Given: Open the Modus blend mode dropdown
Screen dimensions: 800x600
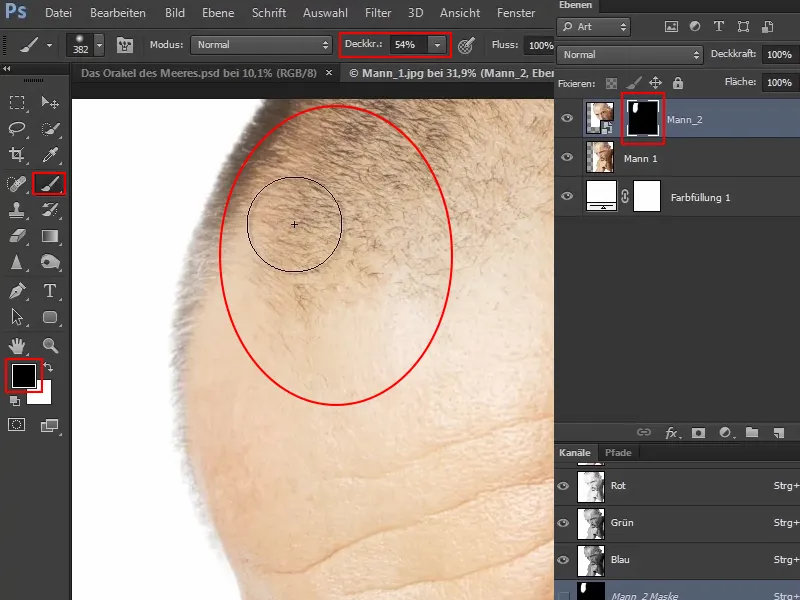Looking at the screenshot, I should [262, 45].
